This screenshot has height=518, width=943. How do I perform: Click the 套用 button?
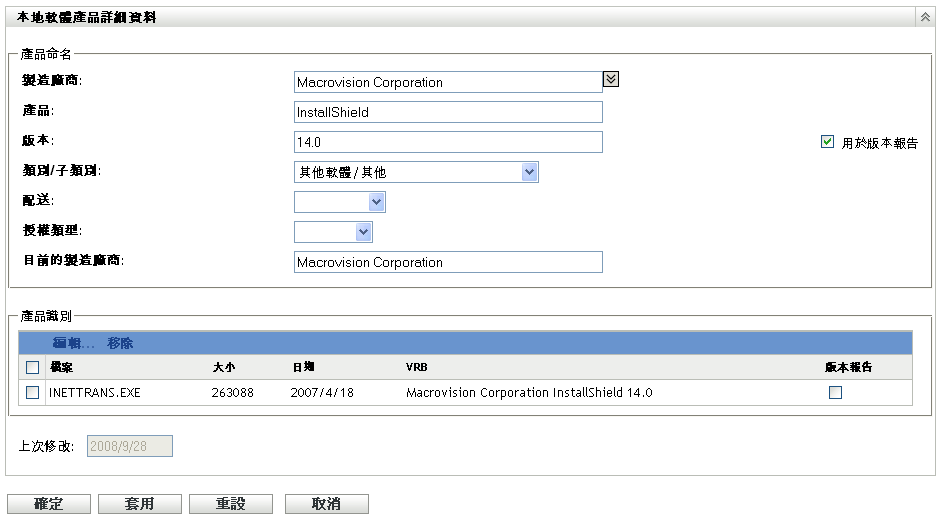click(140, 504)
